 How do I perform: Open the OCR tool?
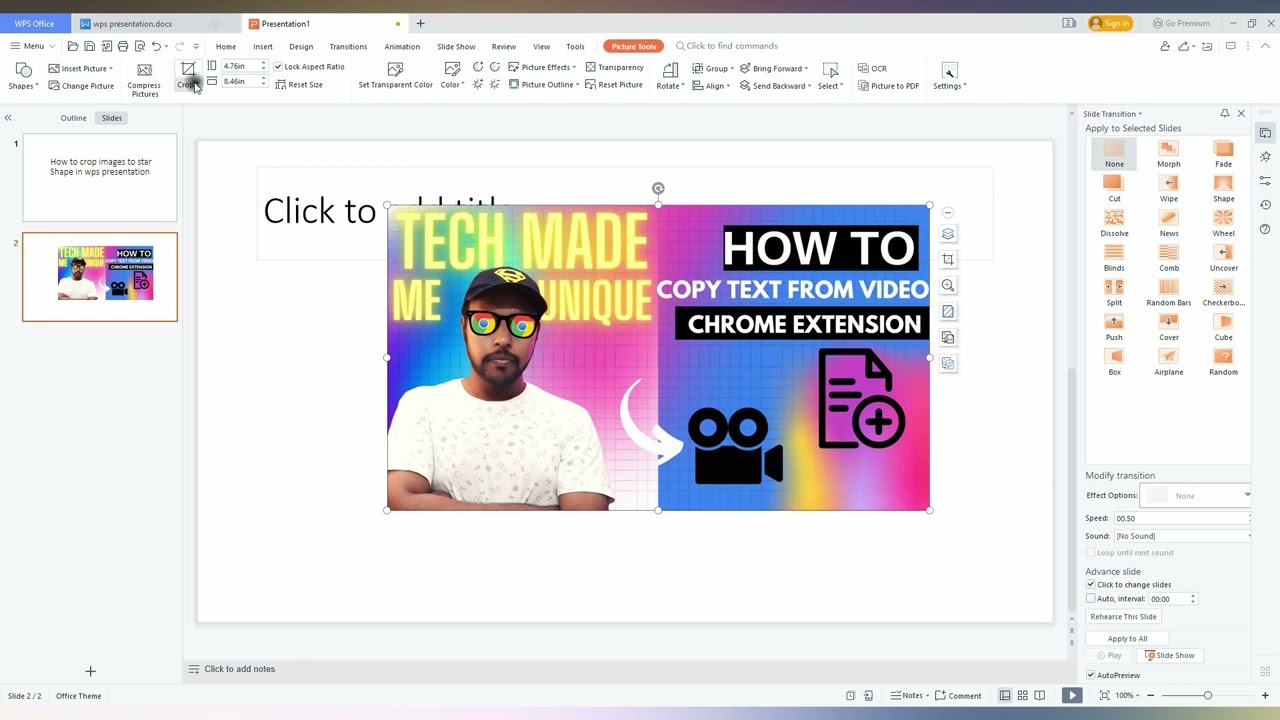click(872, 68)
